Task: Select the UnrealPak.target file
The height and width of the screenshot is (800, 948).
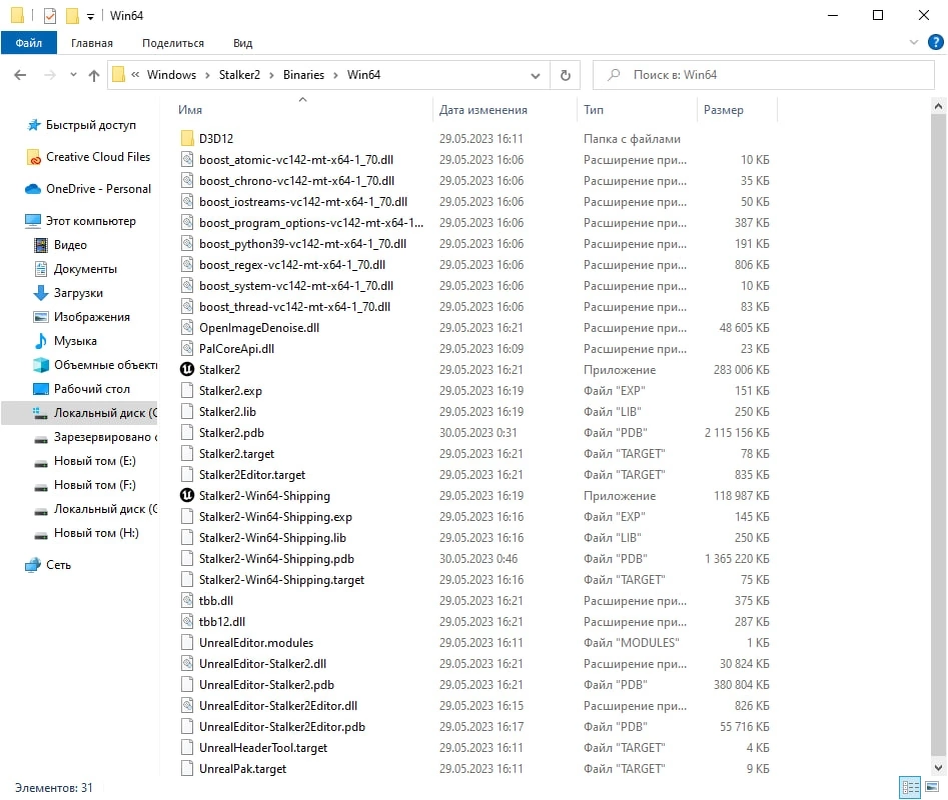Action: coord(242,769)
